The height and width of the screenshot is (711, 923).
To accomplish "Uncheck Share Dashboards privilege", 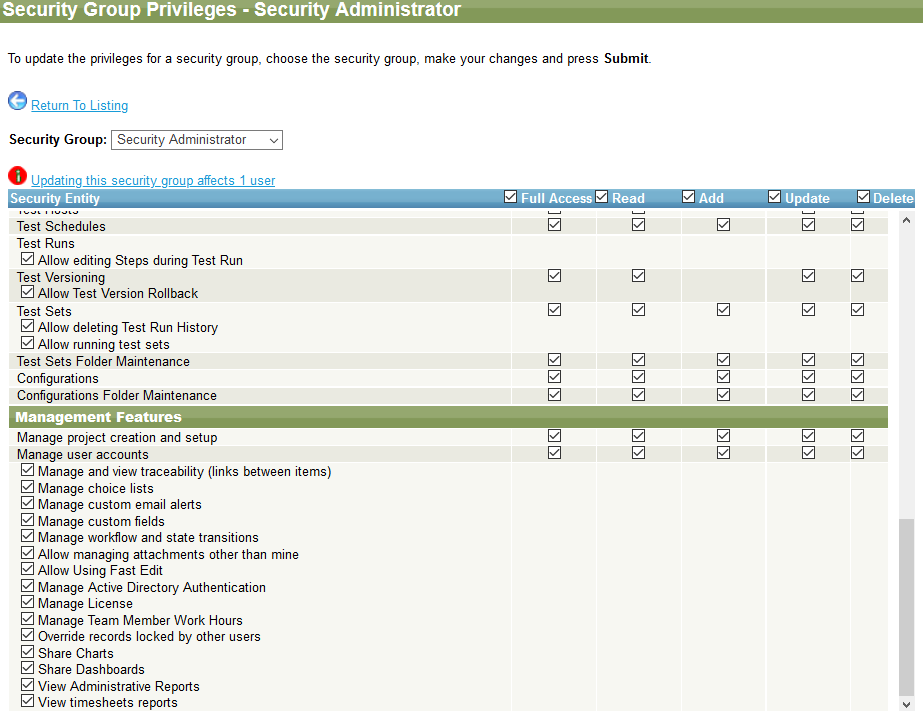I will pyautogui.click(x=28, y=669).
